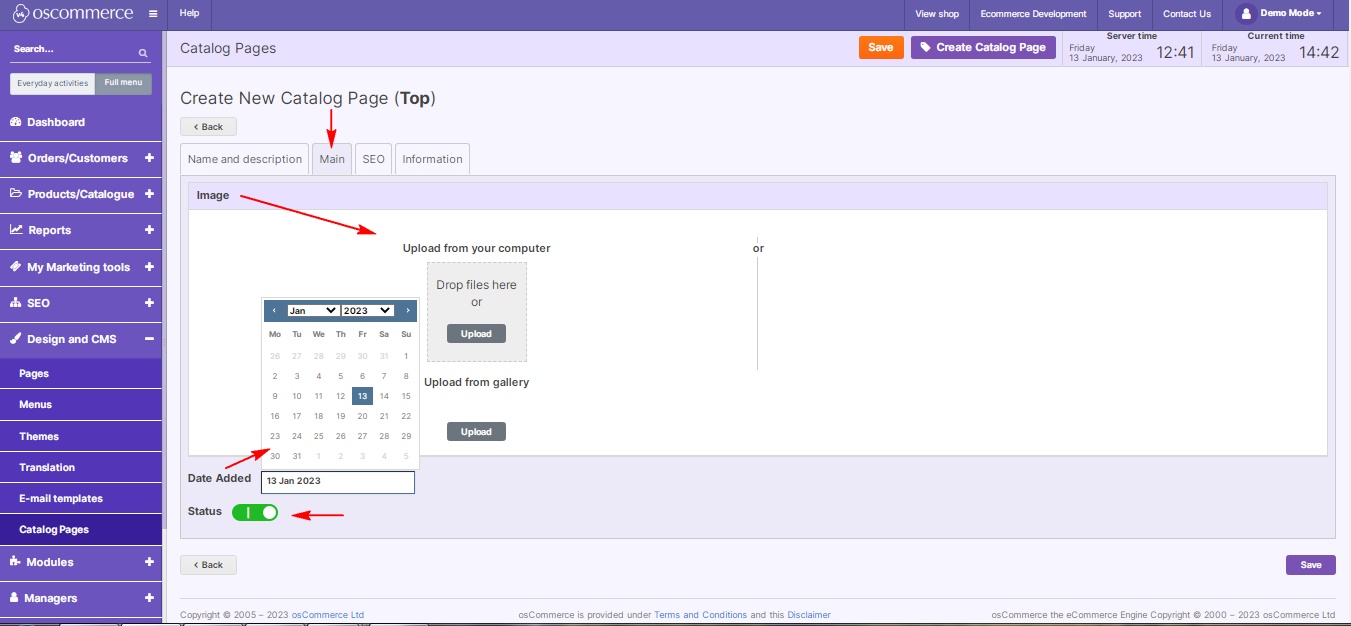Screen dimensions: 1351x626
Task: Click the Create Catalog Page button
Action: click(983, 47)
